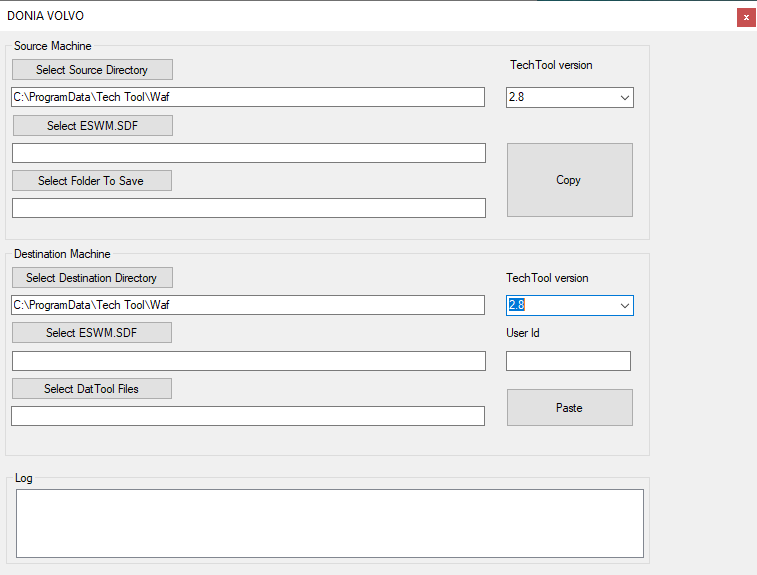Click the destination ESWM.SDF path field
Screen dimensions: 757x575
pyautogui.click(x=249, y=361)
